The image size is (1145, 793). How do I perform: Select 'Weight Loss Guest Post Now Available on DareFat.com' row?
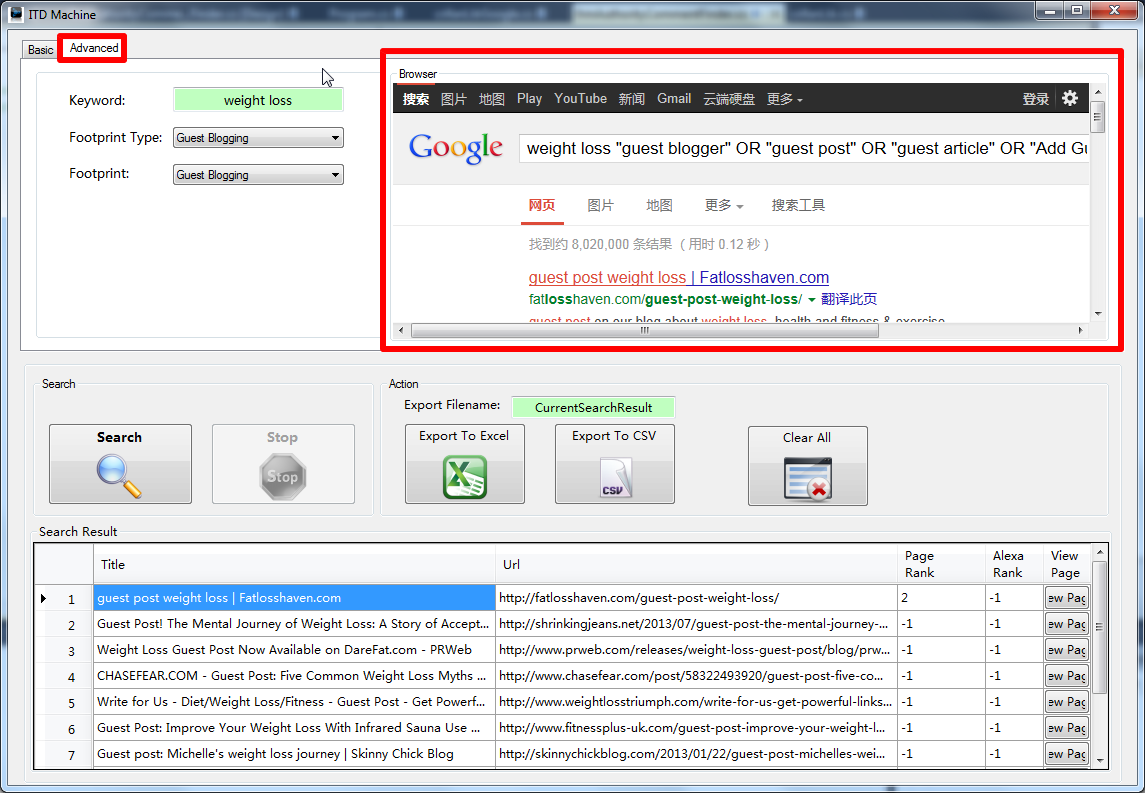[x=294, y=650]
